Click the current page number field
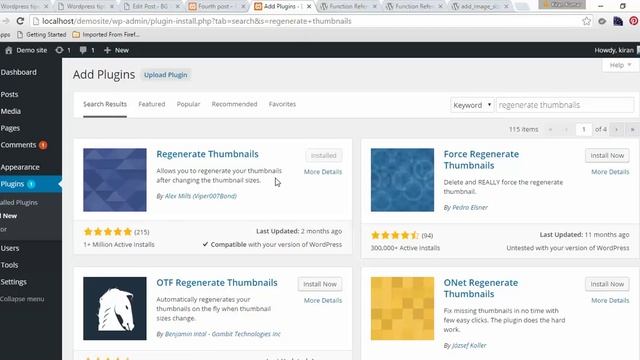Screen dimensions: 640x360 [584, 129]
